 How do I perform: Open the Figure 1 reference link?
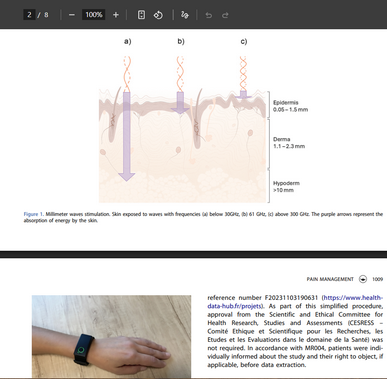click(x=33, y=214)
